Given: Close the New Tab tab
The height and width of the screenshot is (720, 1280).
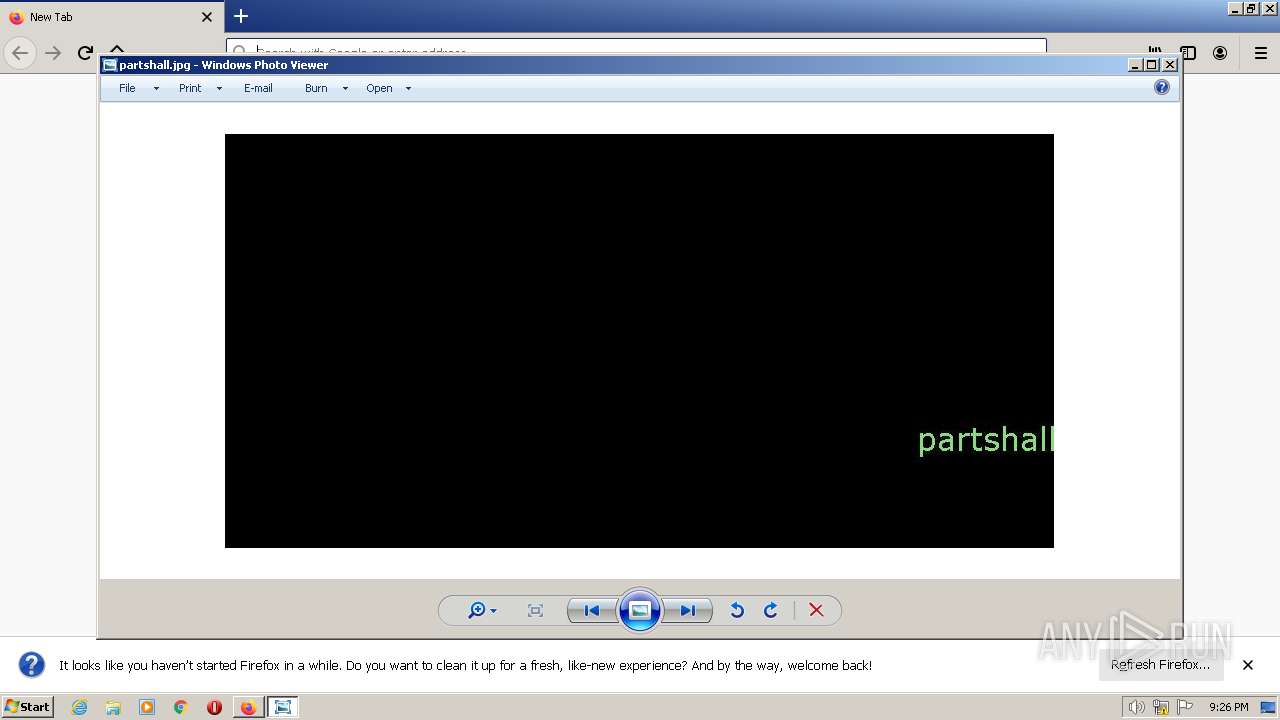Looking at the screenshot, I should pyautogui.click(x=207, y=17).
